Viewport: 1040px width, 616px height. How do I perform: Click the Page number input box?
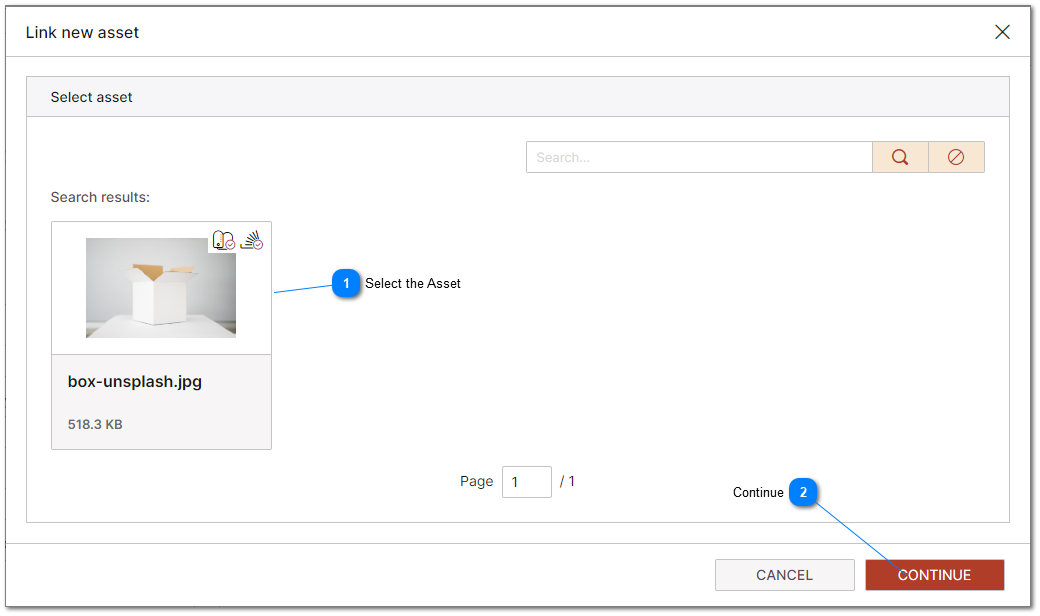527,481
